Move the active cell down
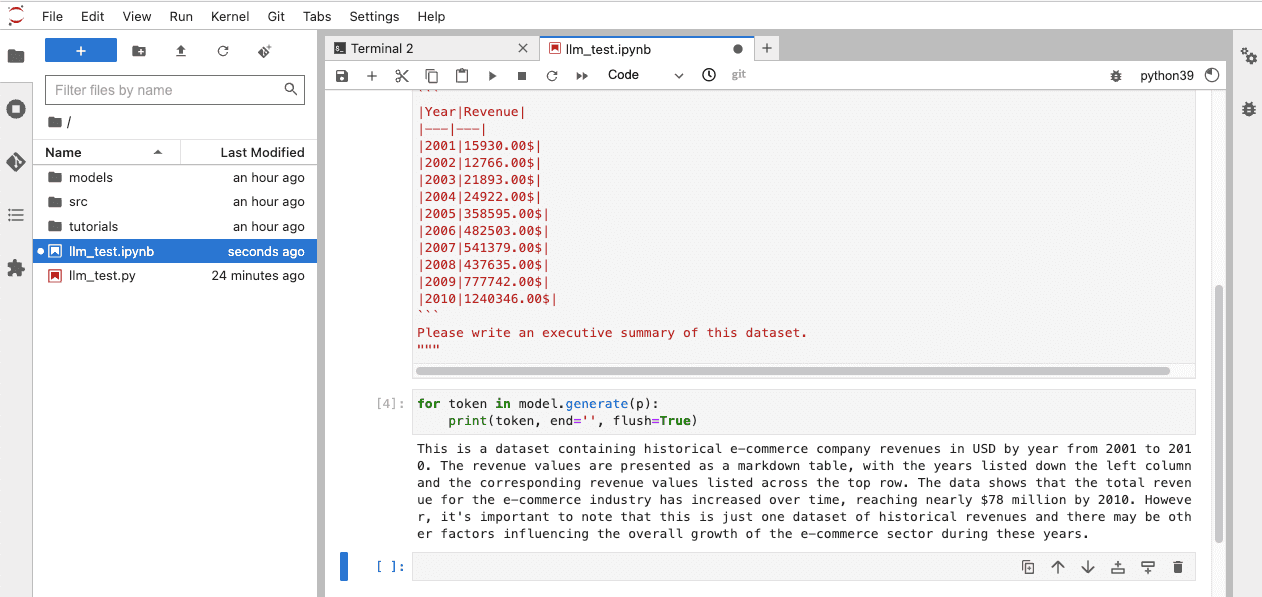 tap(1088, 567)
